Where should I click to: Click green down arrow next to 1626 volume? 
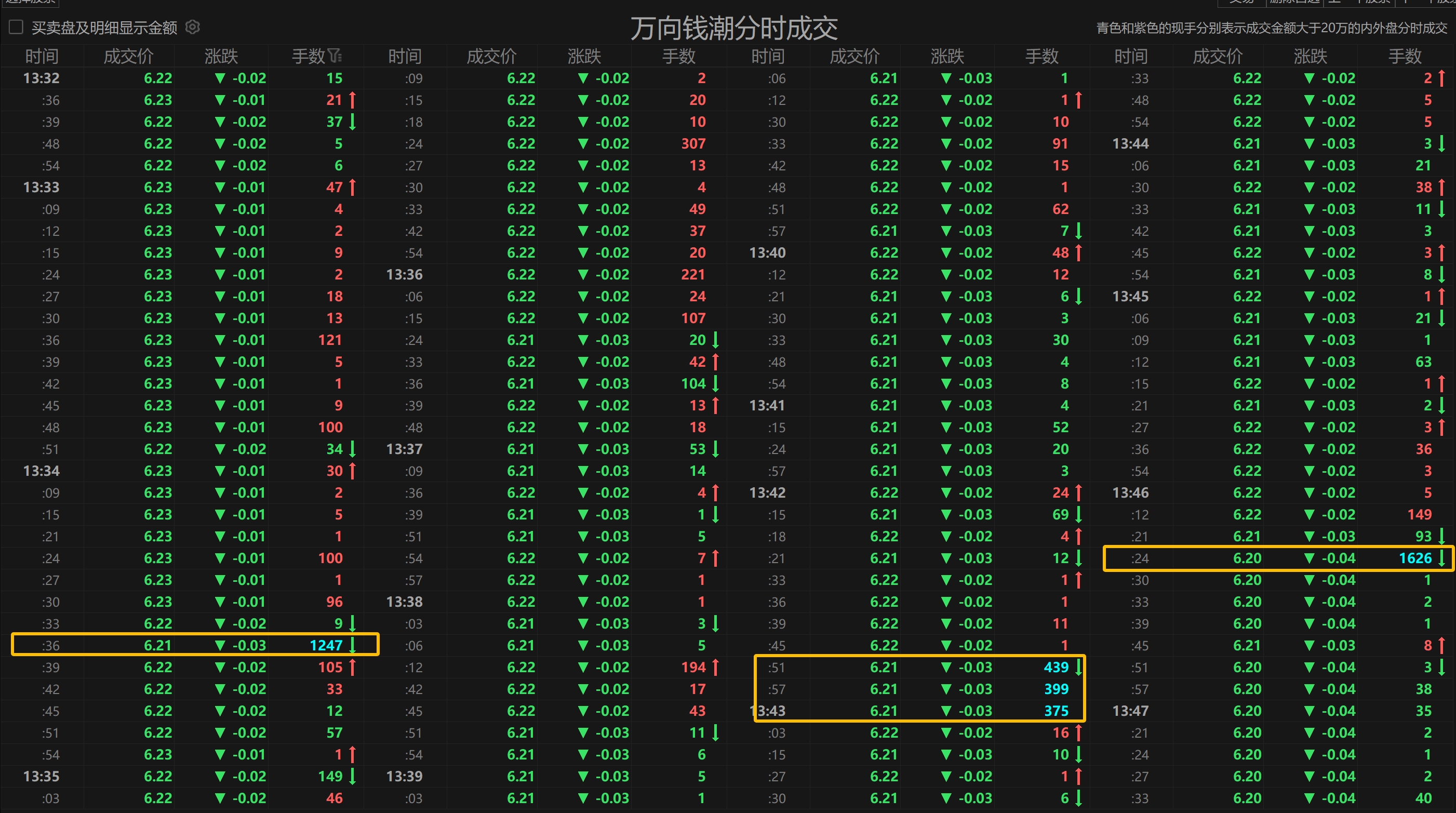click(1441, 558)
